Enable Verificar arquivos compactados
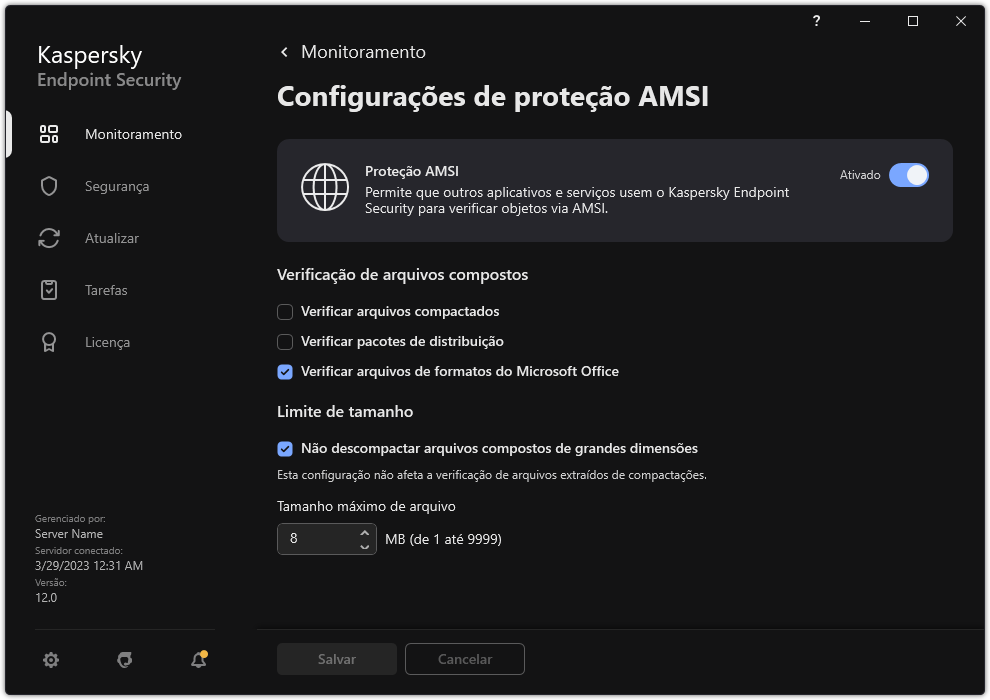Image resolution: width=990 pixels, height=700 pixels. tap(285, 311)
